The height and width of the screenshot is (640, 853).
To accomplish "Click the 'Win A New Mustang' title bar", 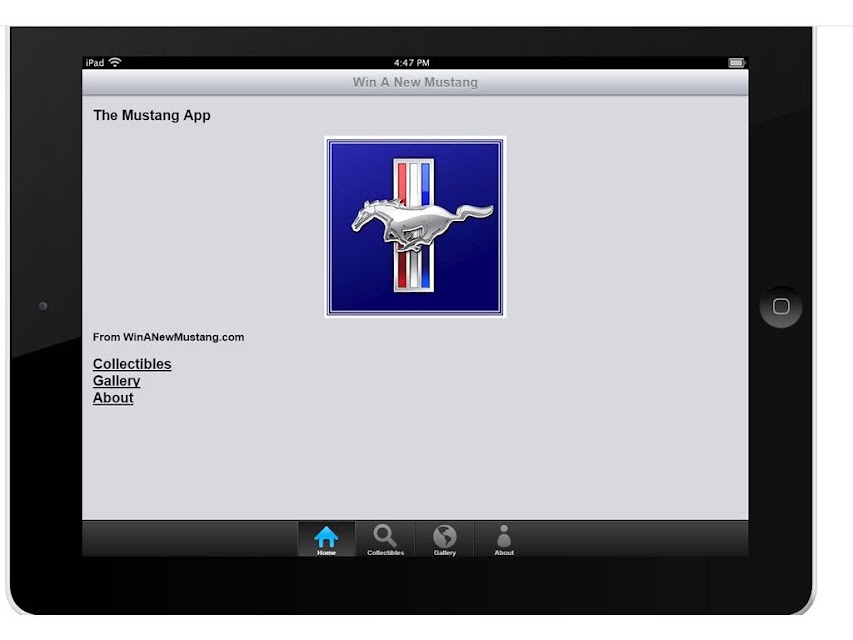I will (415, 82).
